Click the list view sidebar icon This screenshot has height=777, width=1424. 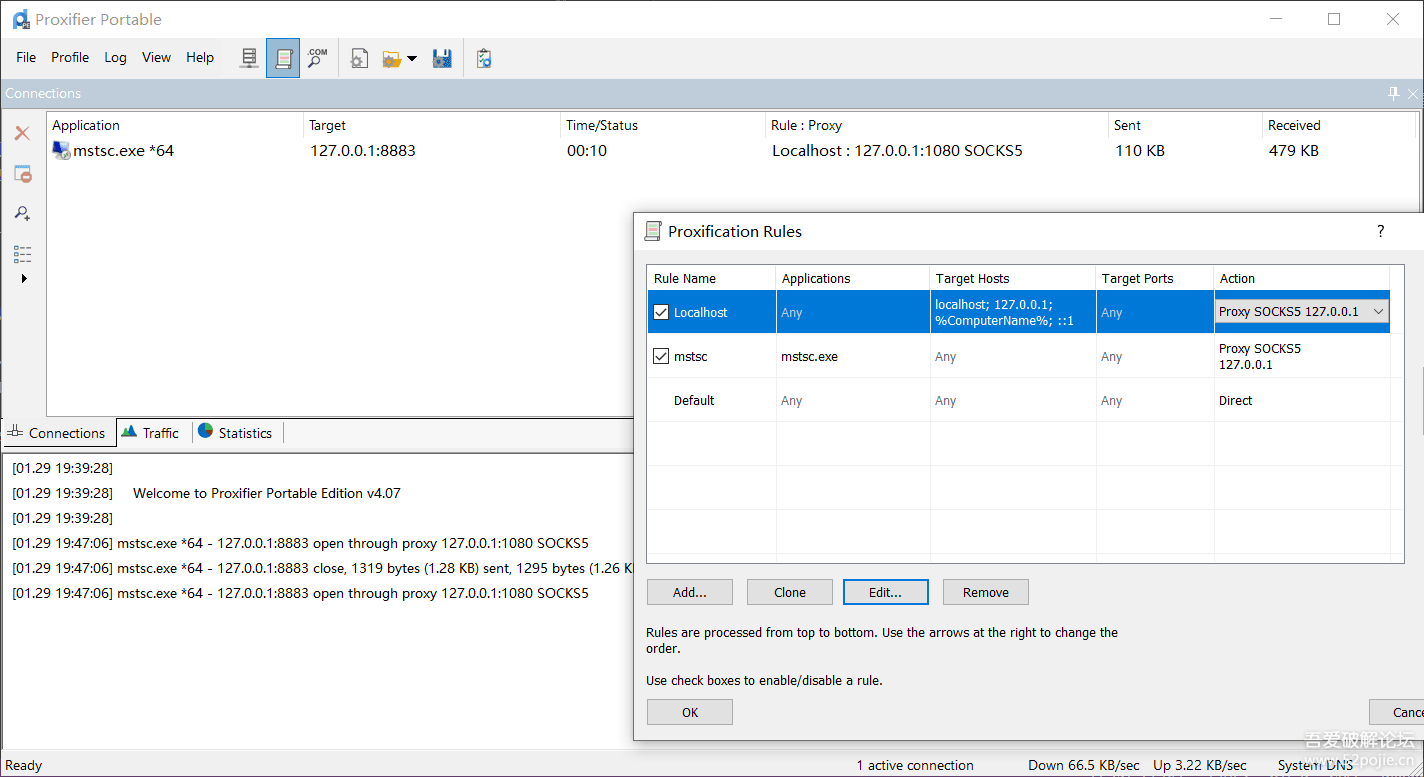coord(22,253)
